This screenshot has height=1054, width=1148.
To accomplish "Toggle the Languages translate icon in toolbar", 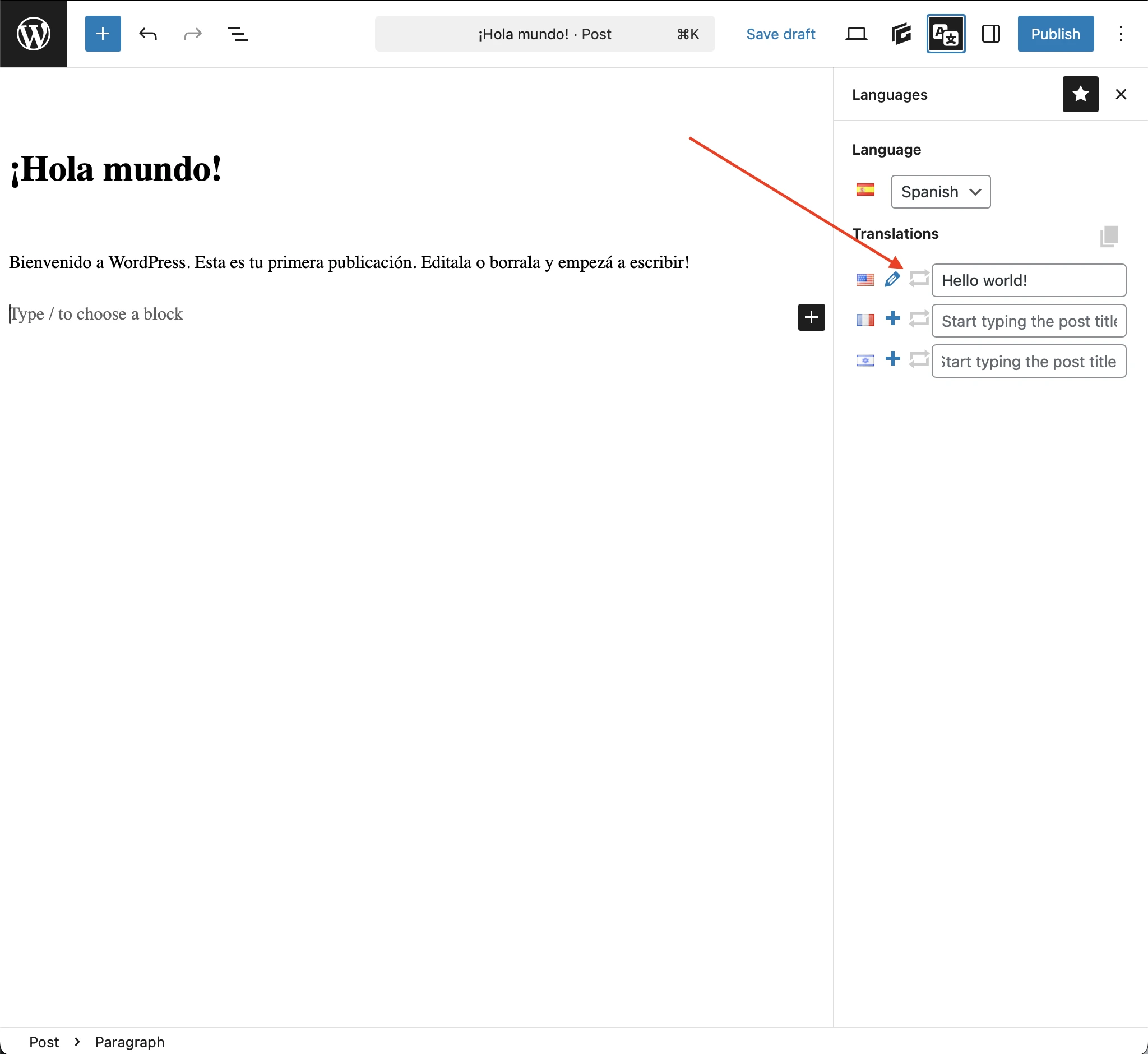I will (x=945, y=34).
